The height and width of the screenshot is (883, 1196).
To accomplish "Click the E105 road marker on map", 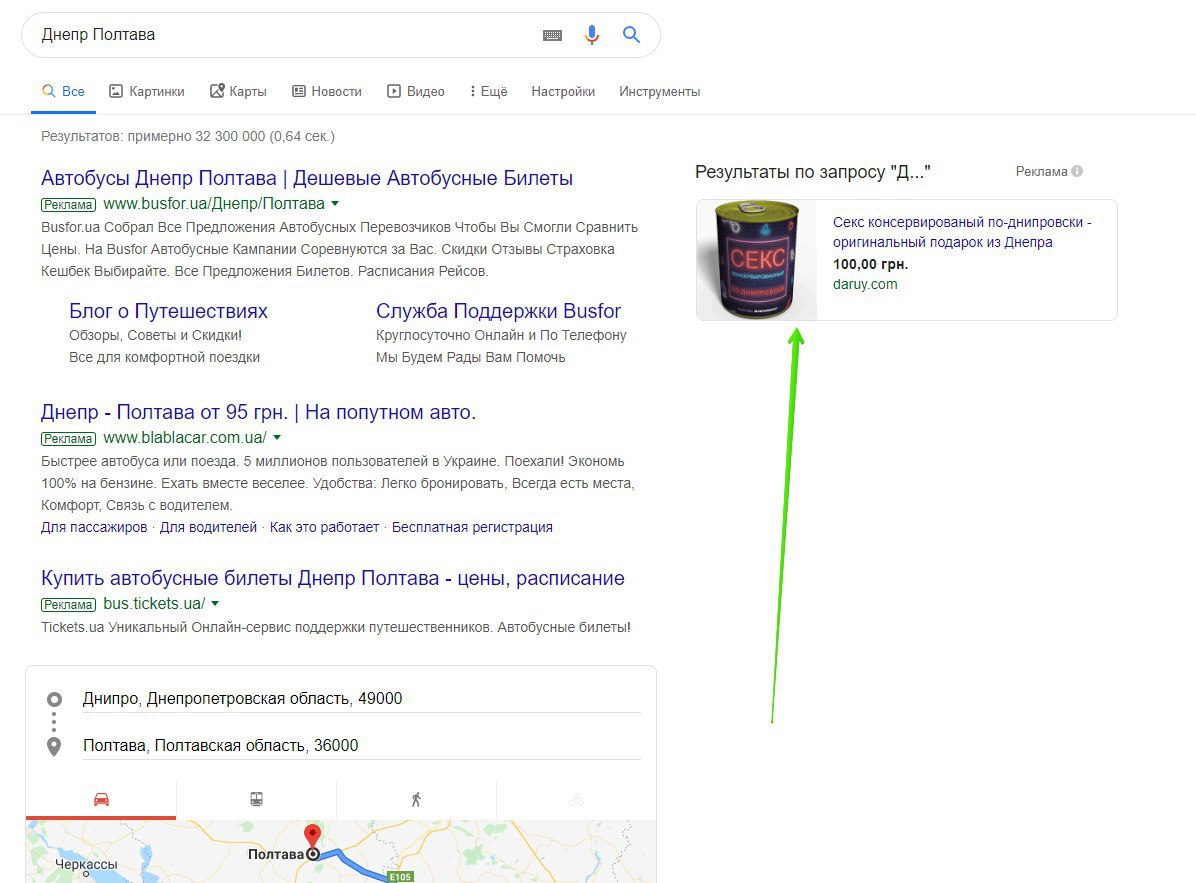I will (x=400, y=877).
